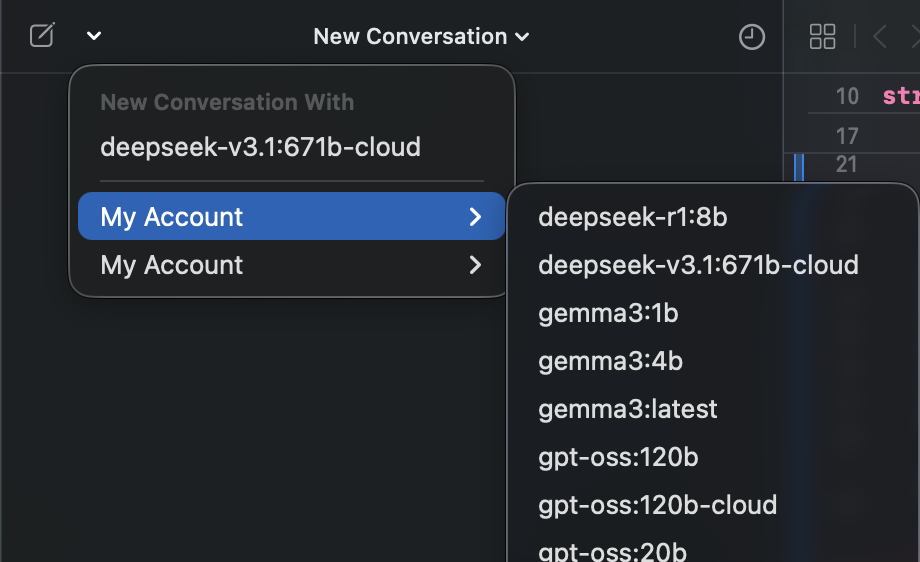This screenshot has width=920, height=562.
Task: Select the highlighted My Account entry
Action: tap(172, 217)
